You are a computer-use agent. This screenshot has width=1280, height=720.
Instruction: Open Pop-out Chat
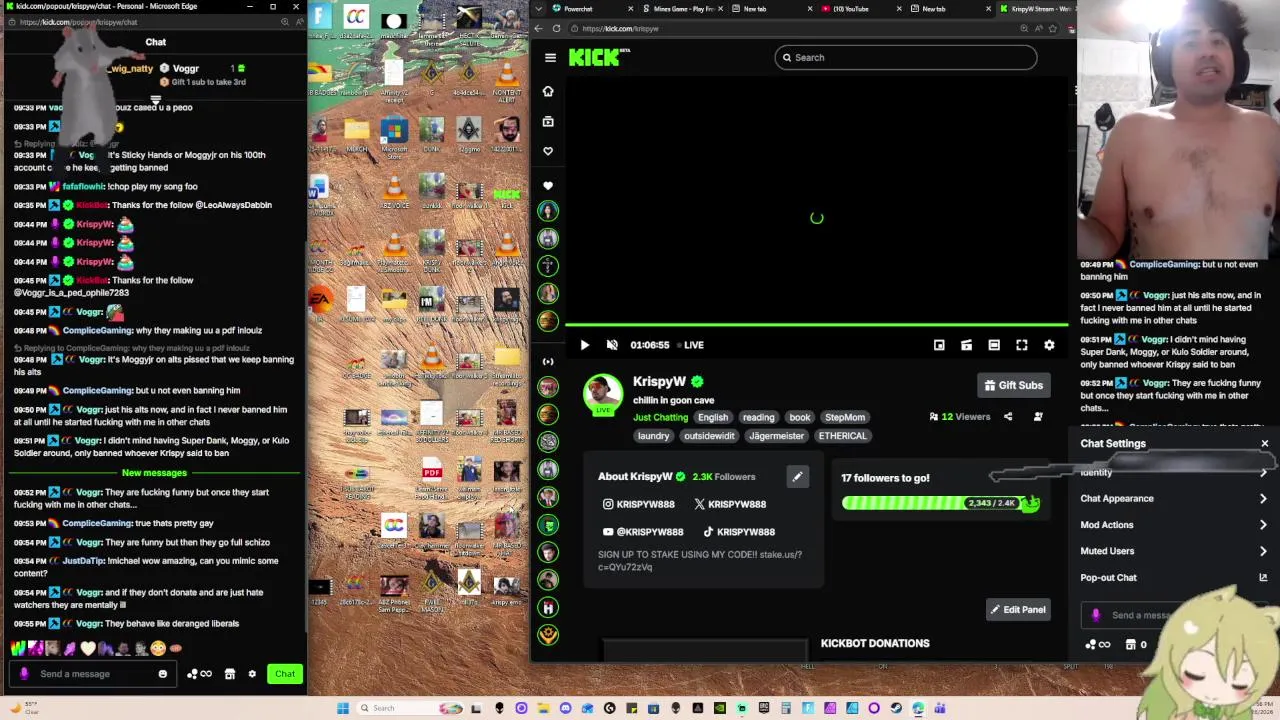pyautogui.click(x=1173, y=577)
